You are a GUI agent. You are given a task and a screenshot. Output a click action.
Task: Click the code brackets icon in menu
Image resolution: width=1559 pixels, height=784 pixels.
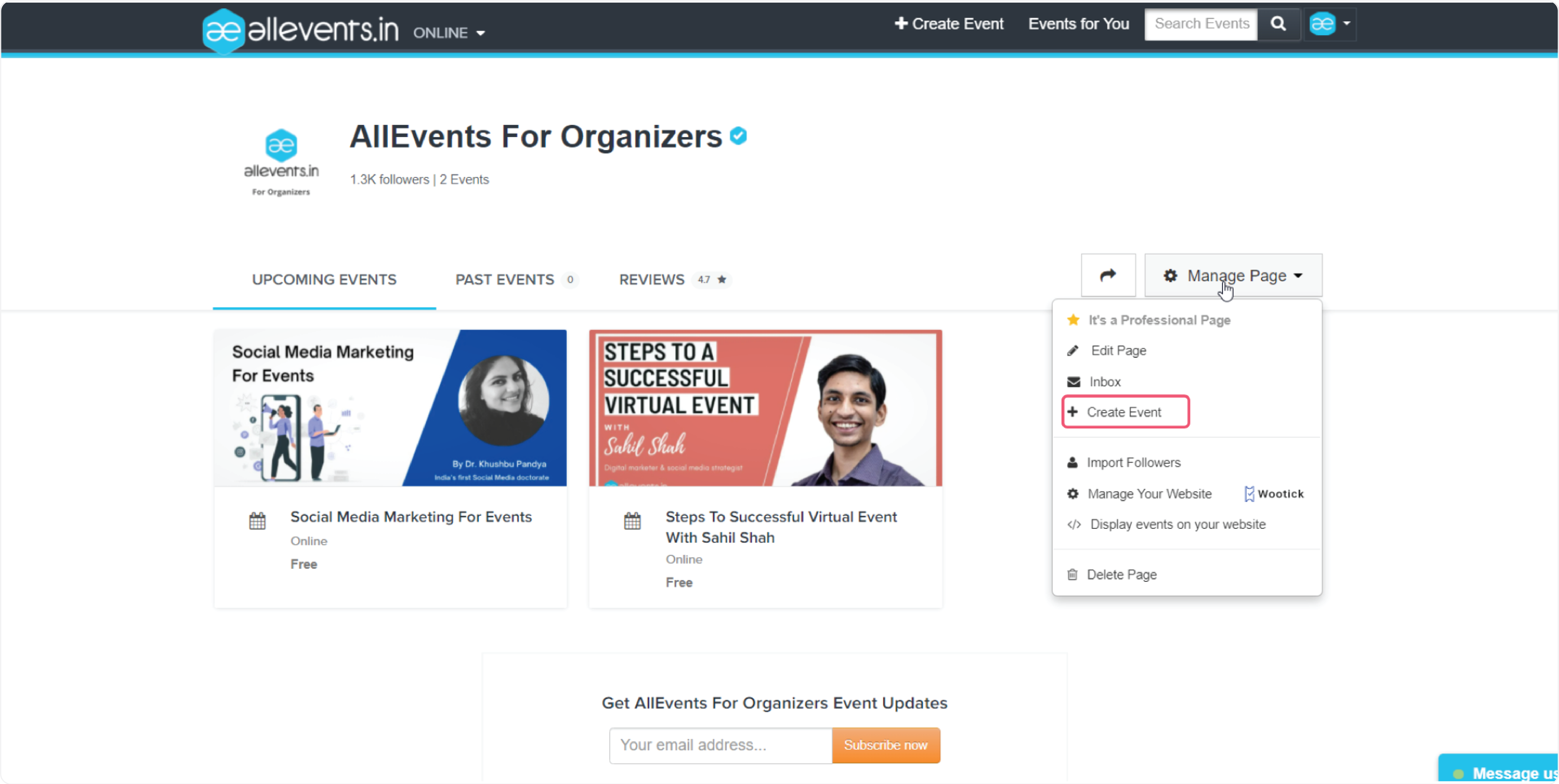pyautogui.click(x=1074, y=524)
